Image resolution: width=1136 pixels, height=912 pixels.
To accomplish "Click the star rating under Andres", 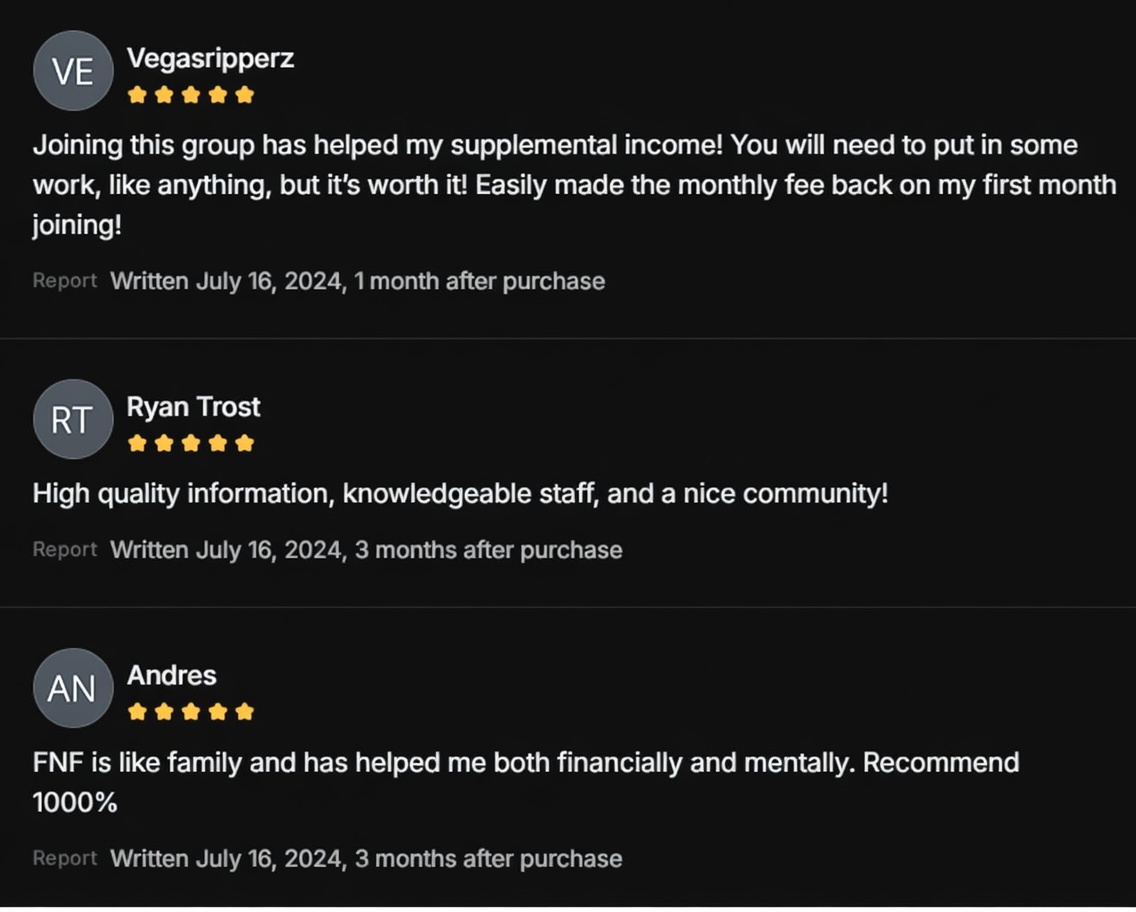I will (x=191, y=712).
